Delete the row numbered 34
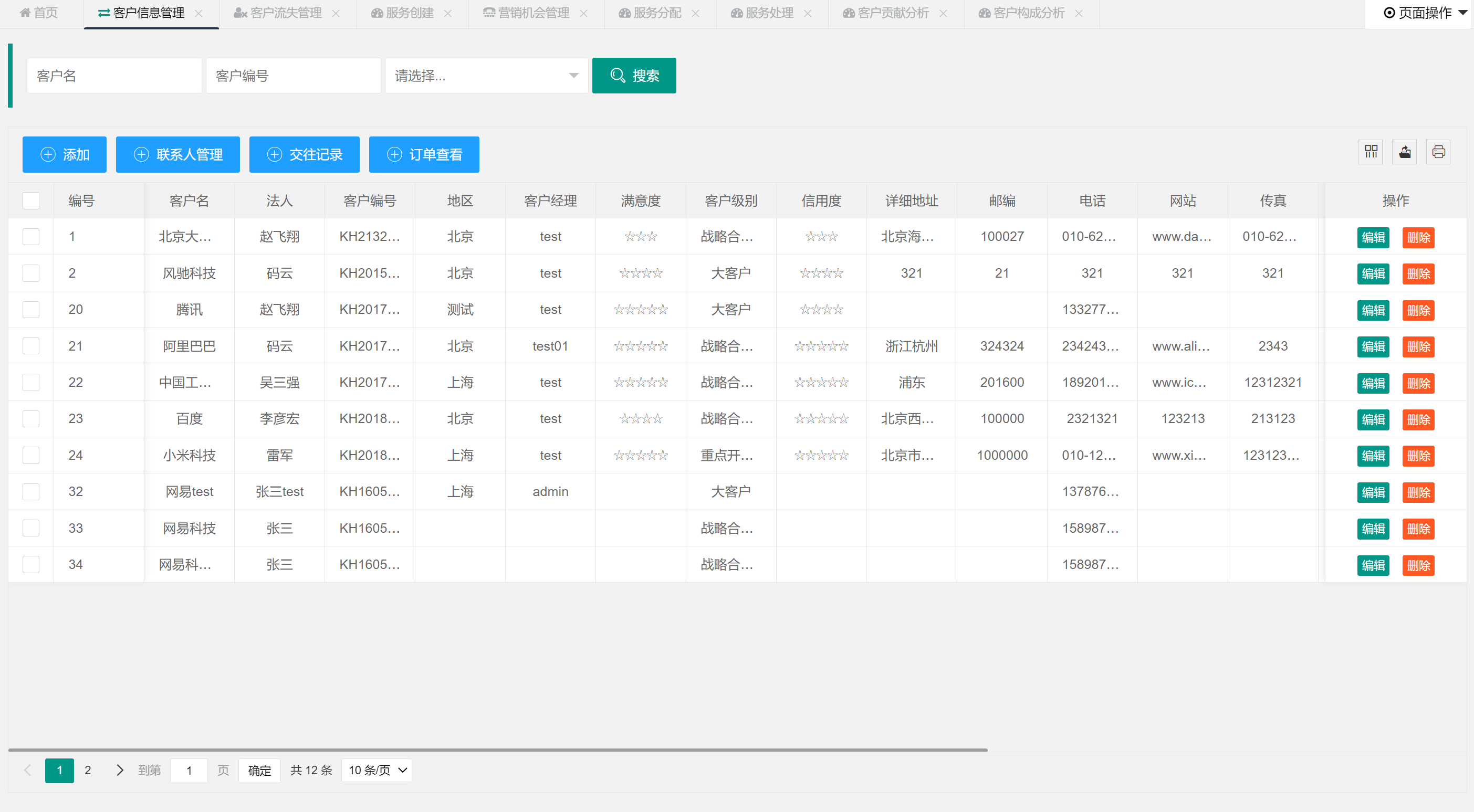This screenshot has width=1474, height=812. [x=1418, y=565]
